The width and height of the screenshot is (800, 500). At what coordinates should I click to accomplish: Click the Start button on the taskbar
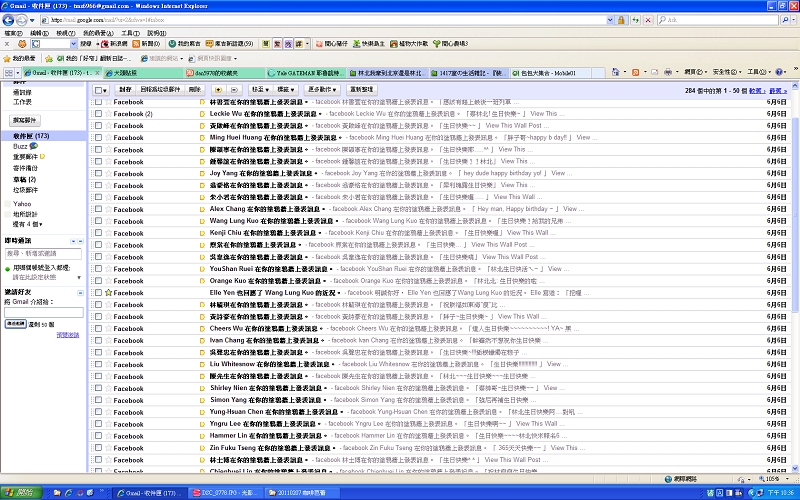click(x=19, y=493)
